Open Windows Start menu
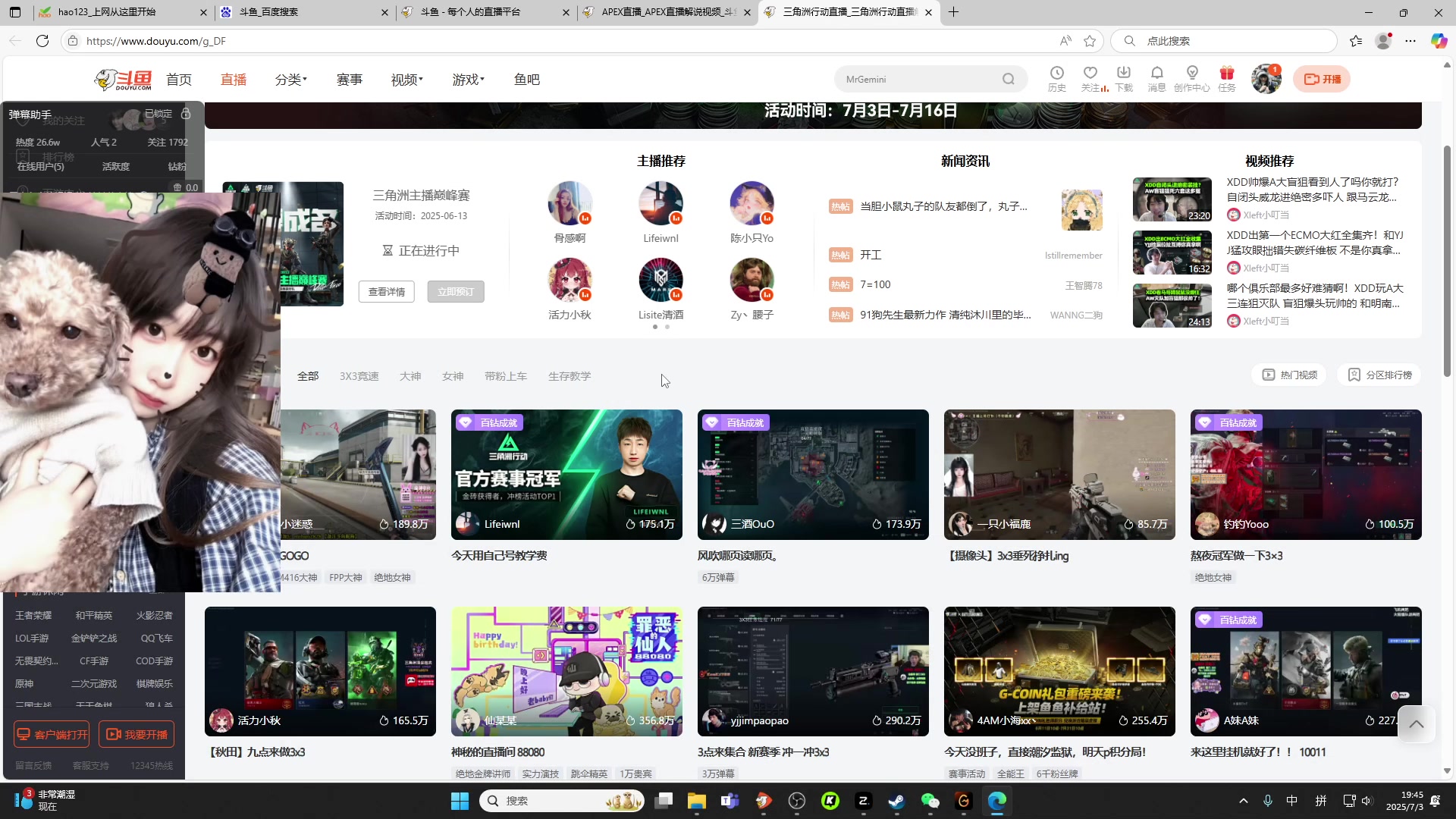This screenshot has height=819, width=1456. pyautogui.click(x=460, y=801)
